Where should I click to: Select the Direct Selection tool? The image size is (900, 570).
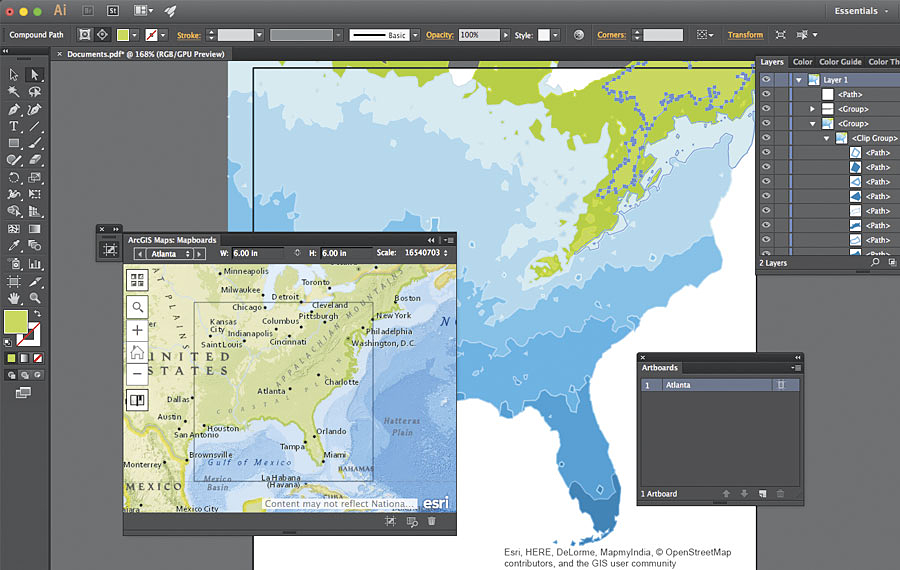(35, 75)
